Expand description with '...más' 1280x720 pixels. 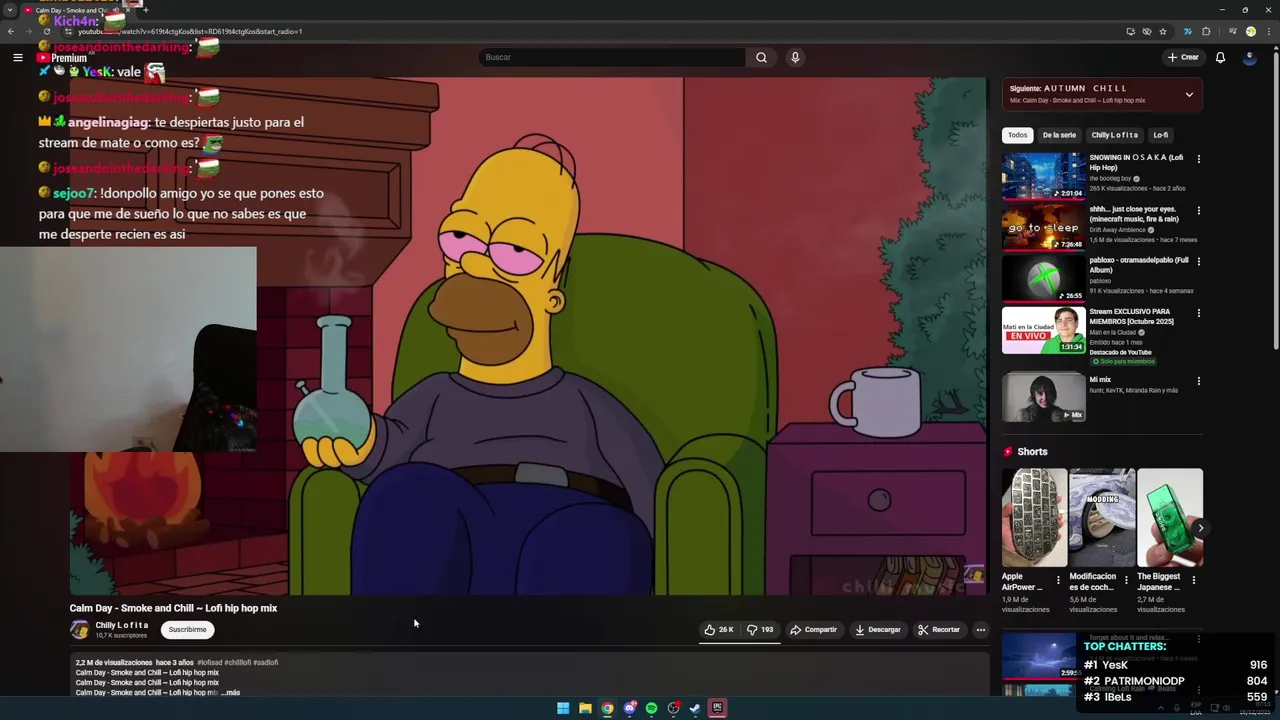(230, 692)
